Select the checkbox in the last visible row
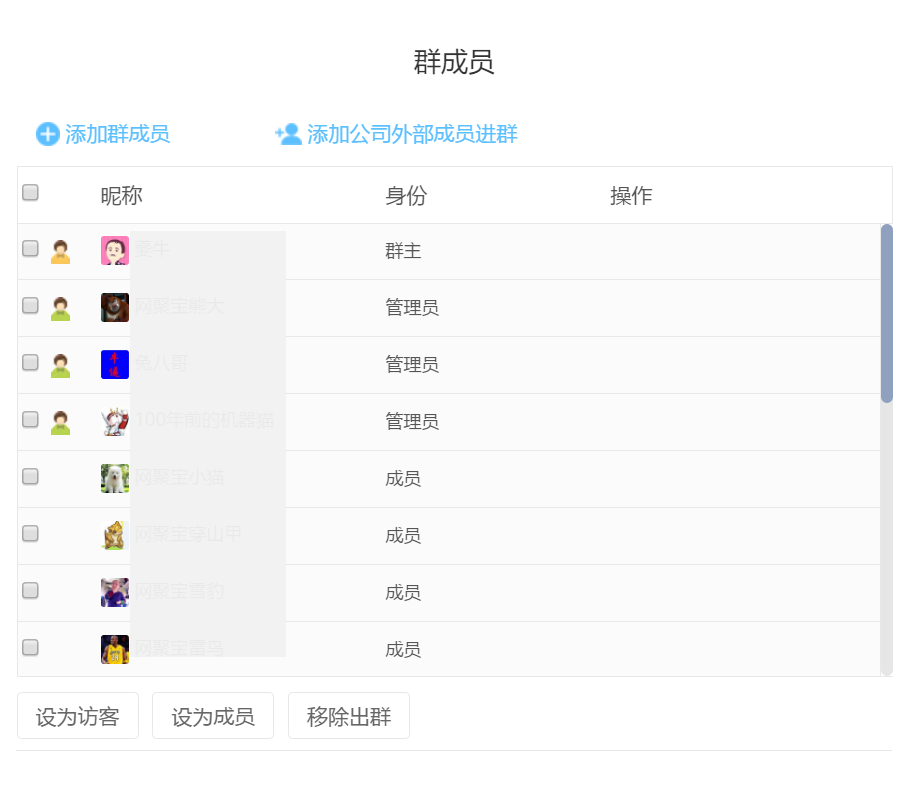Screen dimensions: 910x795 (x=30, y=647)
